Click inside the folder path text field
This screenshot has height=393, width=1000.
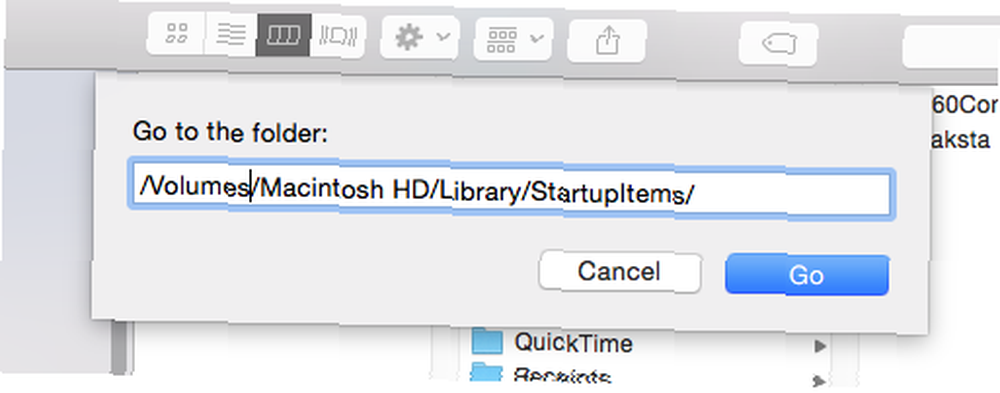[510, 189]
